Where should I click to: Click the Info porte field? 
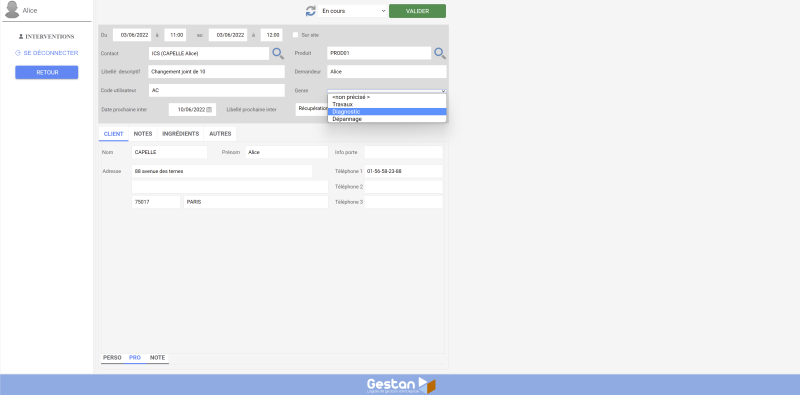pyautogui.click(x=404, y=152)
